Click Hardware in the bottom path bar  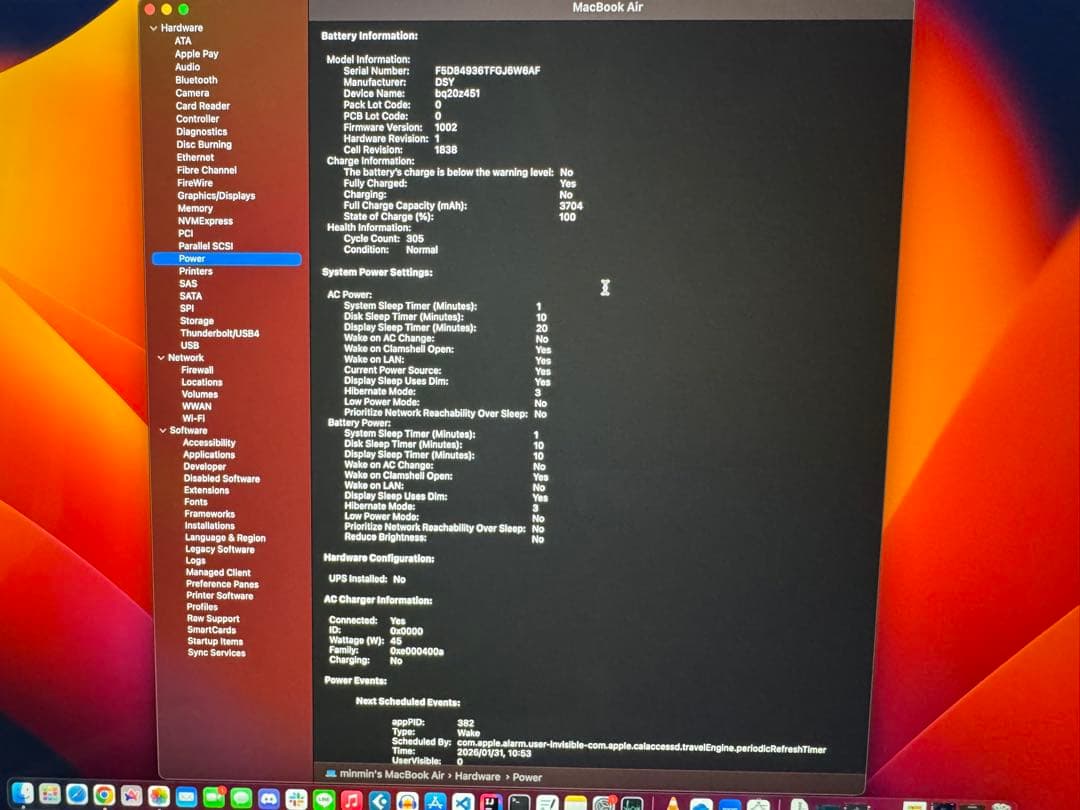[x=478, y=776]
